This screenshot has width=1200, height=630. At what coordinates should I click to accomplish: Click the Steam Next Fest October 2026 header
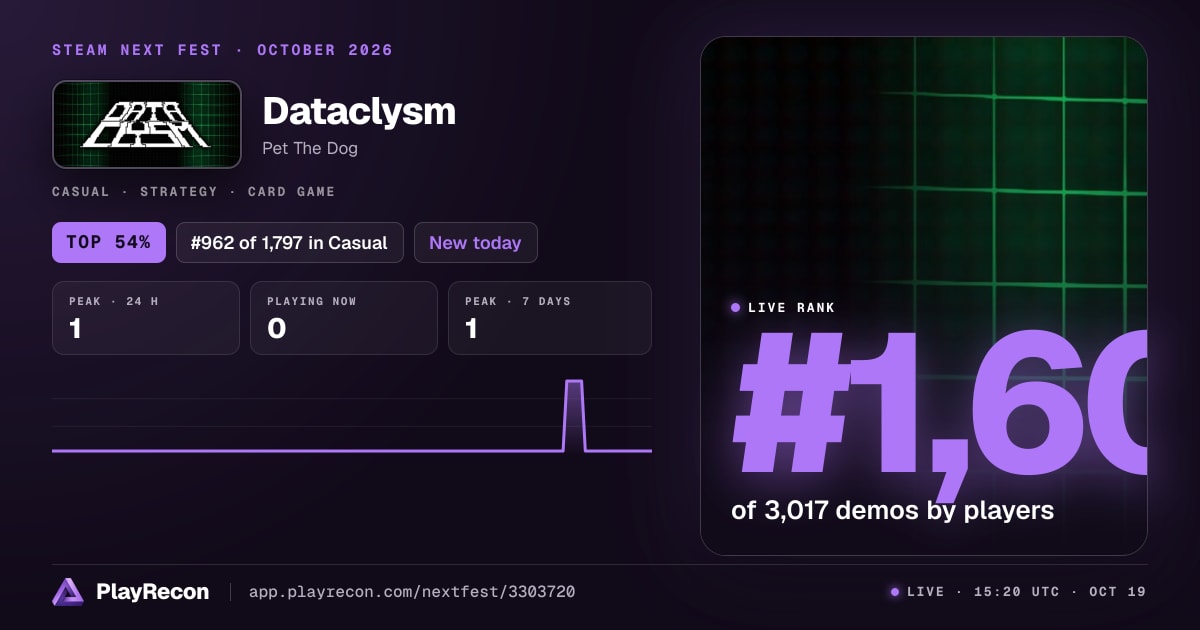coord(223,50)
